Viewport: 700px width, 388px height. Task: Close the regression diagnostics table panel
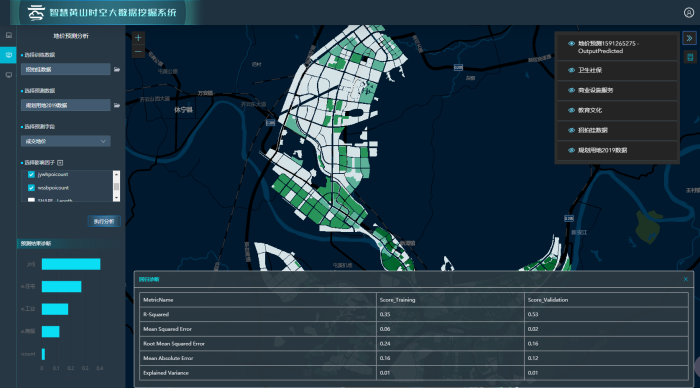coord(686,280)
